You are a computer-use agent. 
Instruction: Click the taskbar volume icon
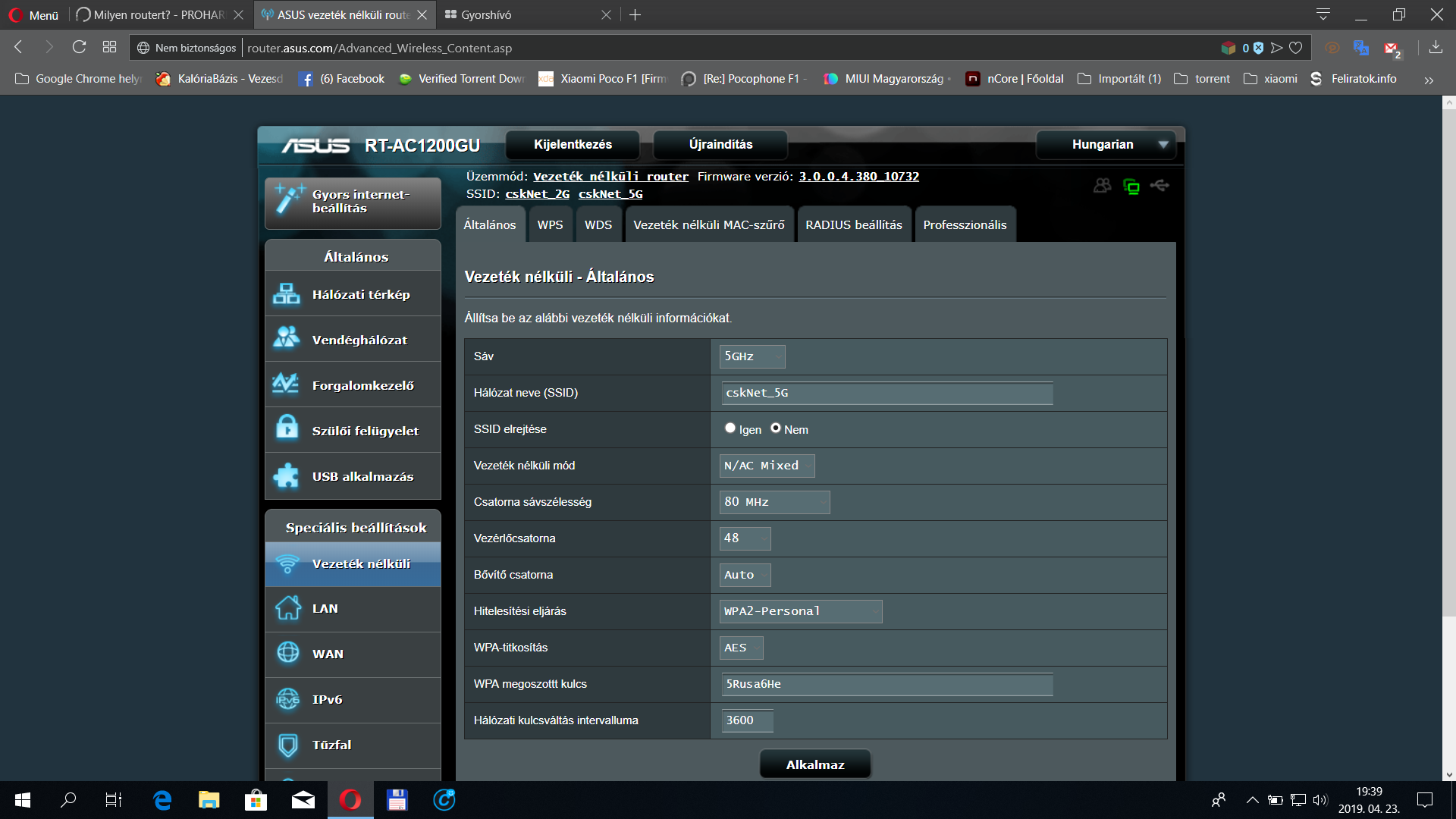click(x=1320, y=800)
